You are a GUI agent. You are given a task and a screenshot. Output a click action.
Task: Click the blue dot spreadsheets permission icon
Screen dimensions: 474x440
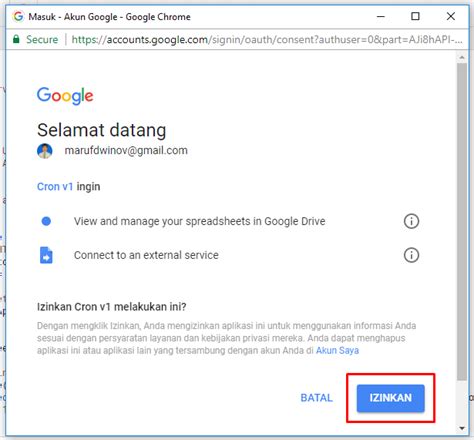[x=46, y=221]
